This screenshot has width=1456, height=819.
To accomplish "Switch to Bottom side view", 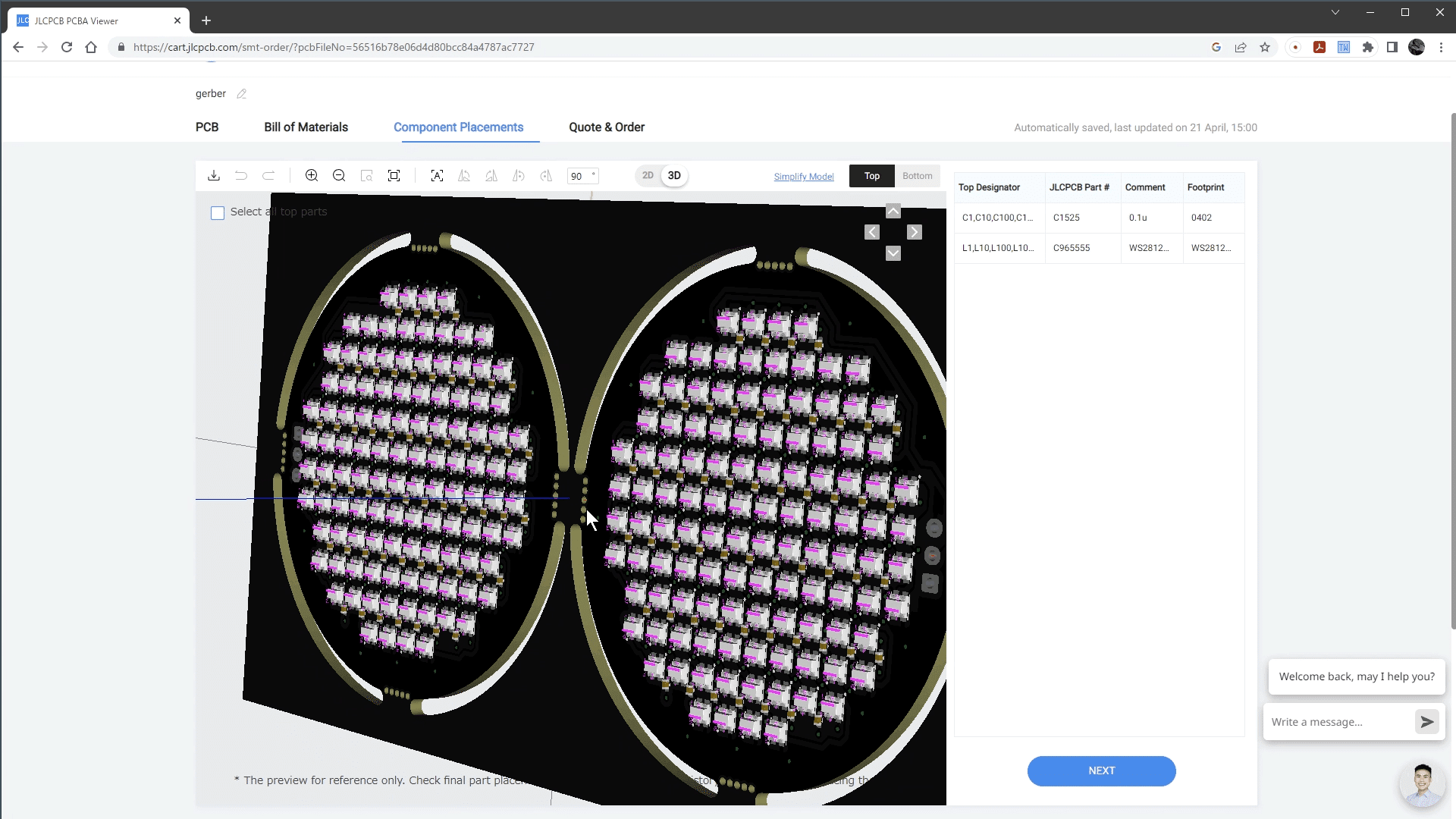I will [917, 176].
